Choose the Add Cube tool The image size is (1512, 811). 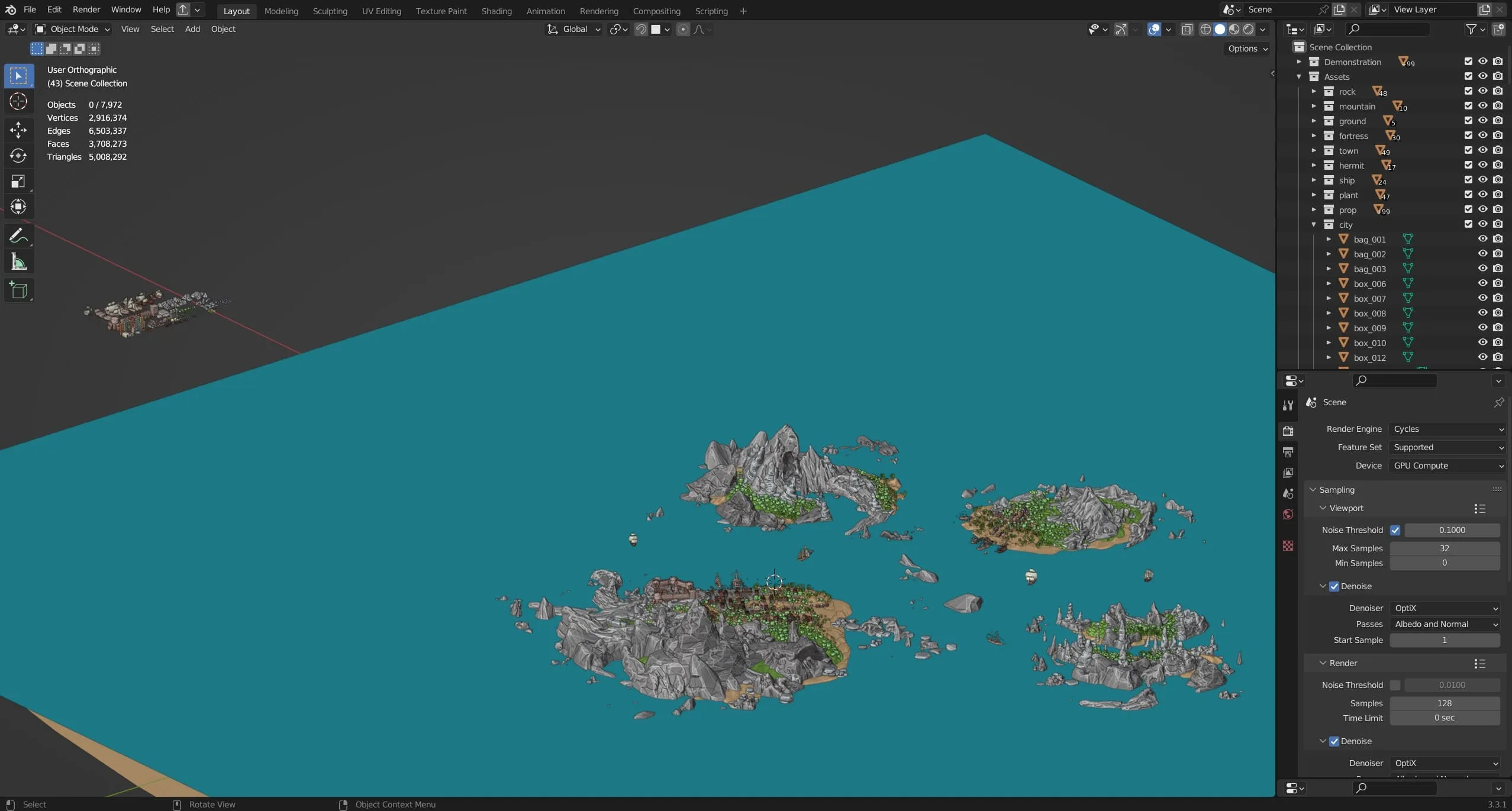[18, 290]
